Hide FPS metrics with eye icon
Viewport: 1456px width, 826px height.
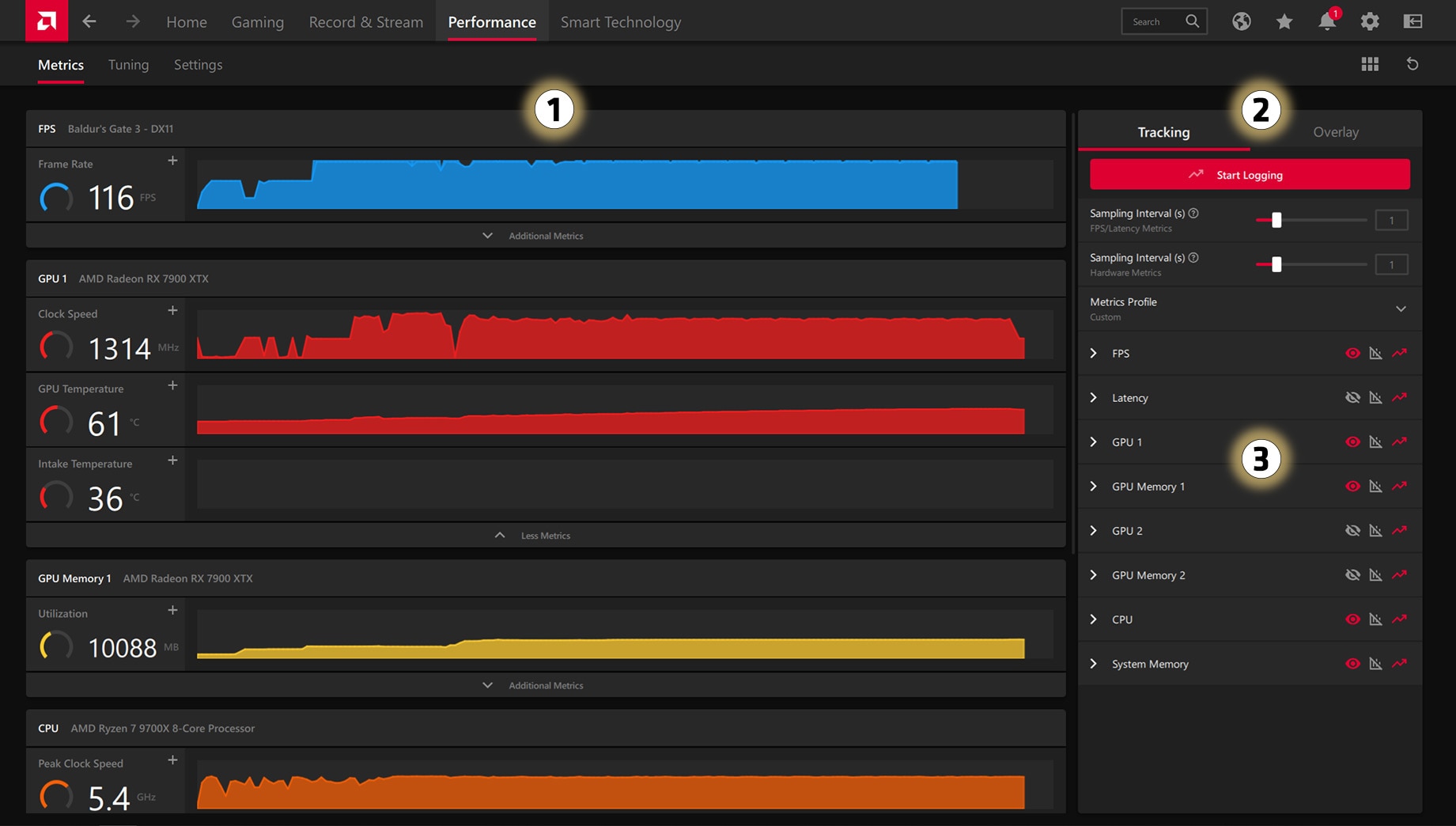[1352, 353]
